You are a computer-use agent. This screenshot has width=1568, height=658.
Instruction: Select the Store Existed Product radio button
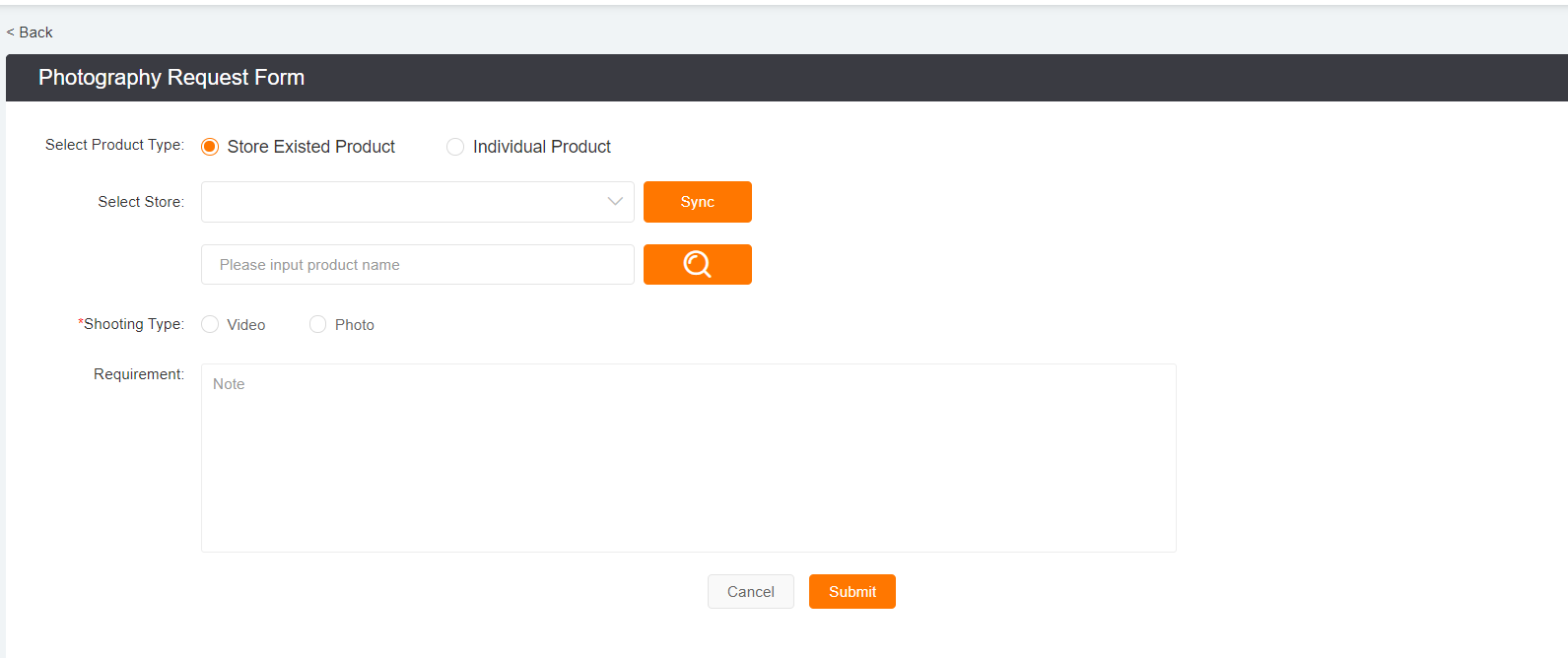click(210, 147)
